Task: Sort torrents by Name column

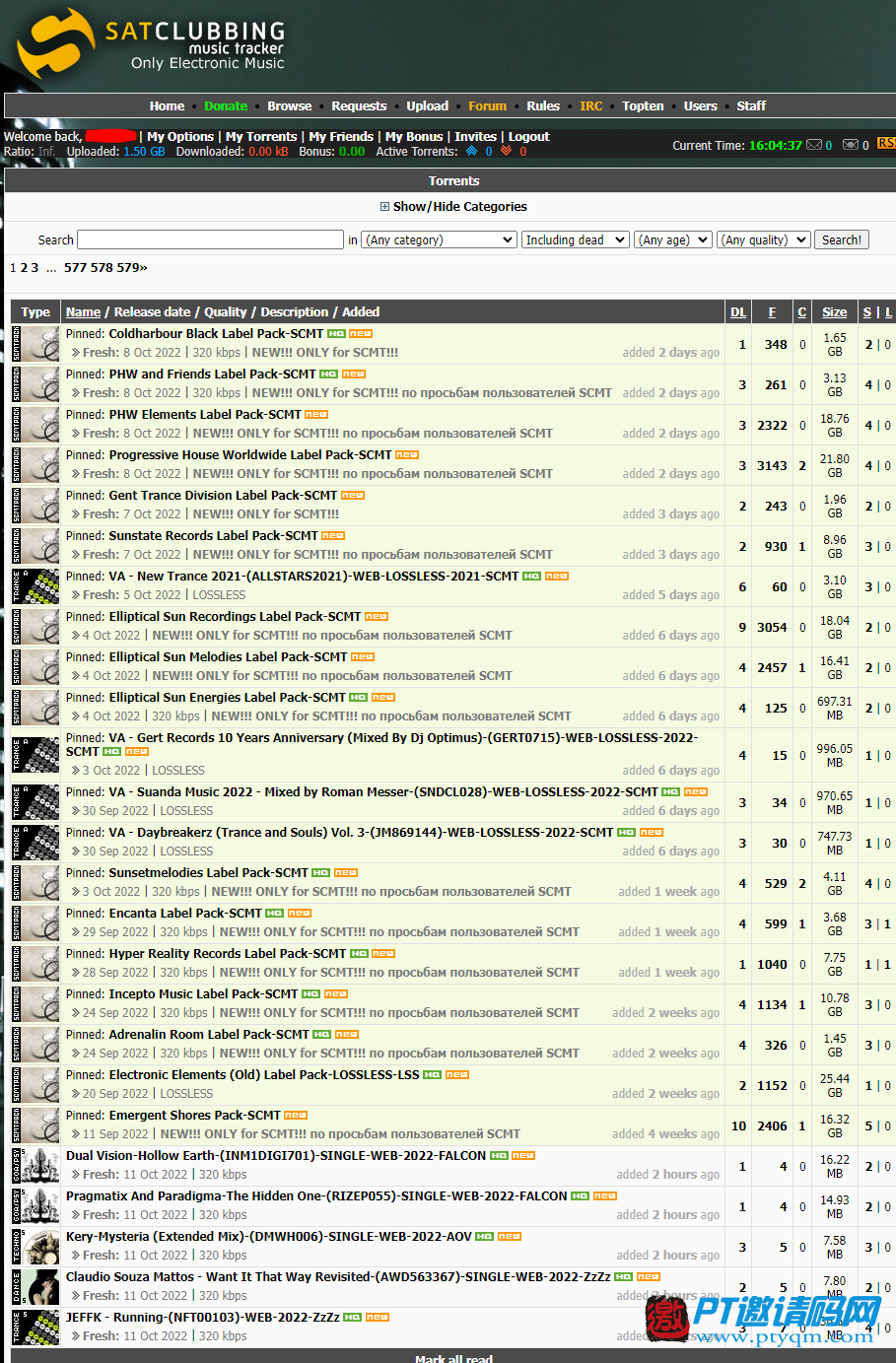Action: [x=83, y=312]
